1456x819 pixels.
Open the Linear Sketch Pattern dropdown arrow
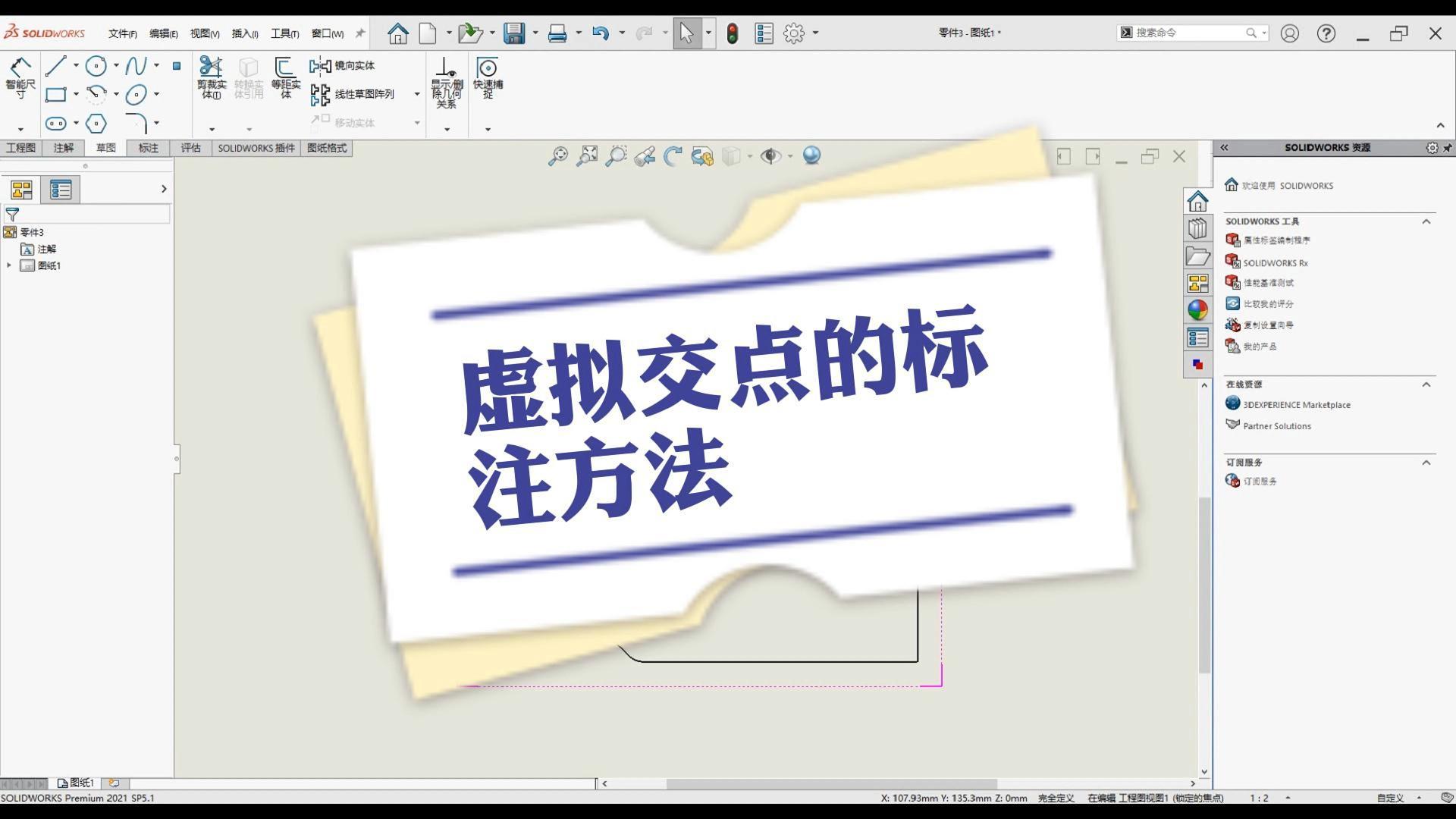416,94
